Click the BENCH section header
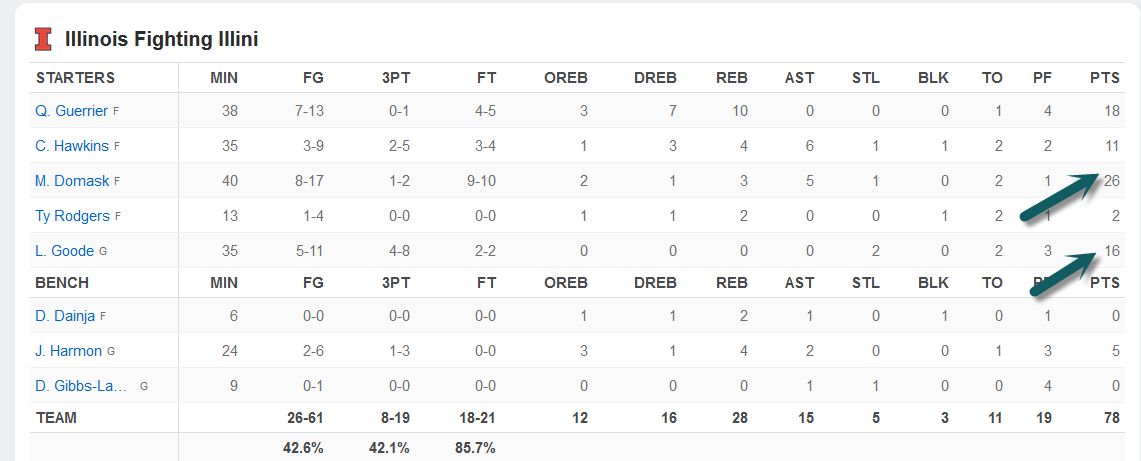1141x461 pixels. click(62, 283)
